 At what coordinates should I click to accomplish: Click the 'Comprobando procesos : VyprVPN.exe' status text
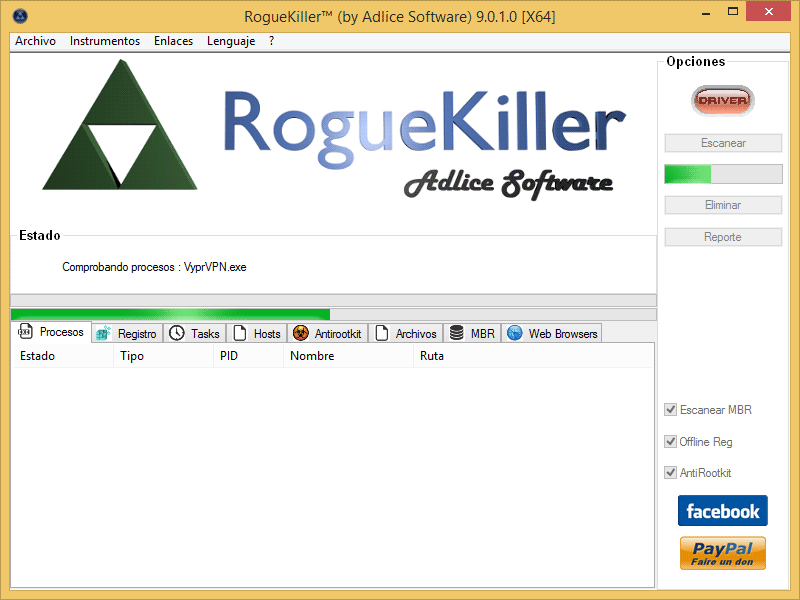click(x=154, y=267)
